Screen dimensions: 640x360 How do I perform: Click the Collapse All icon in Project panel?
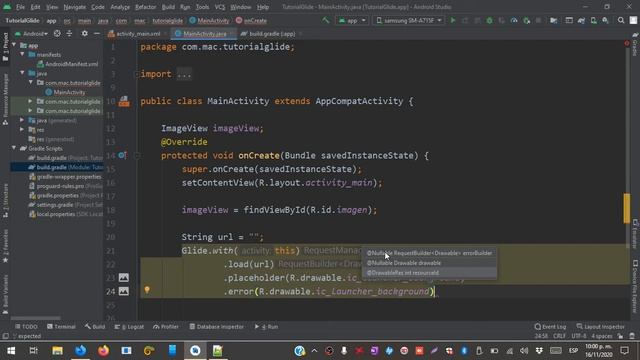click(x=69, y=33)
